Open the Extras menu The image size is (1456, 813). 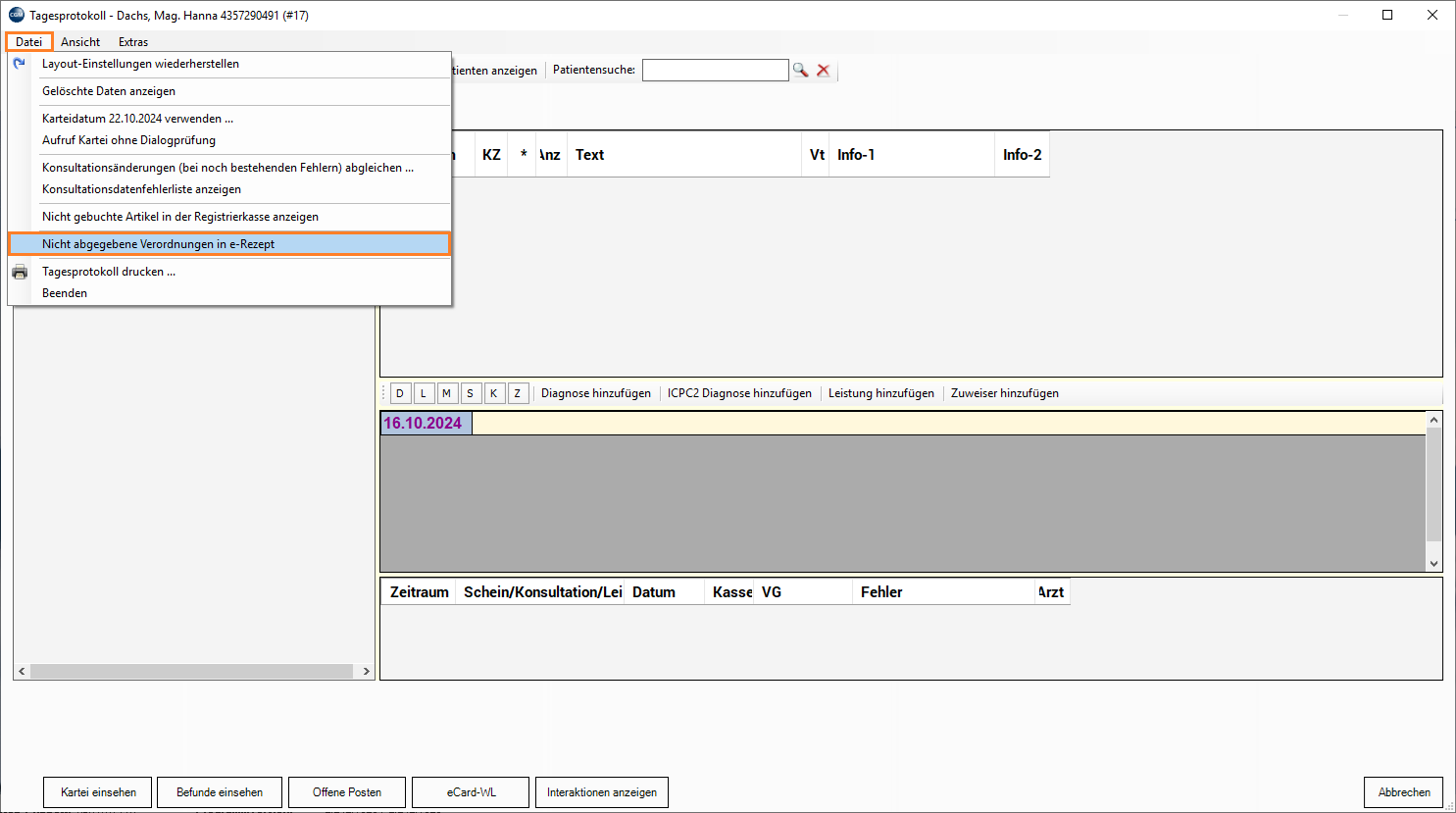click(133, 42)
